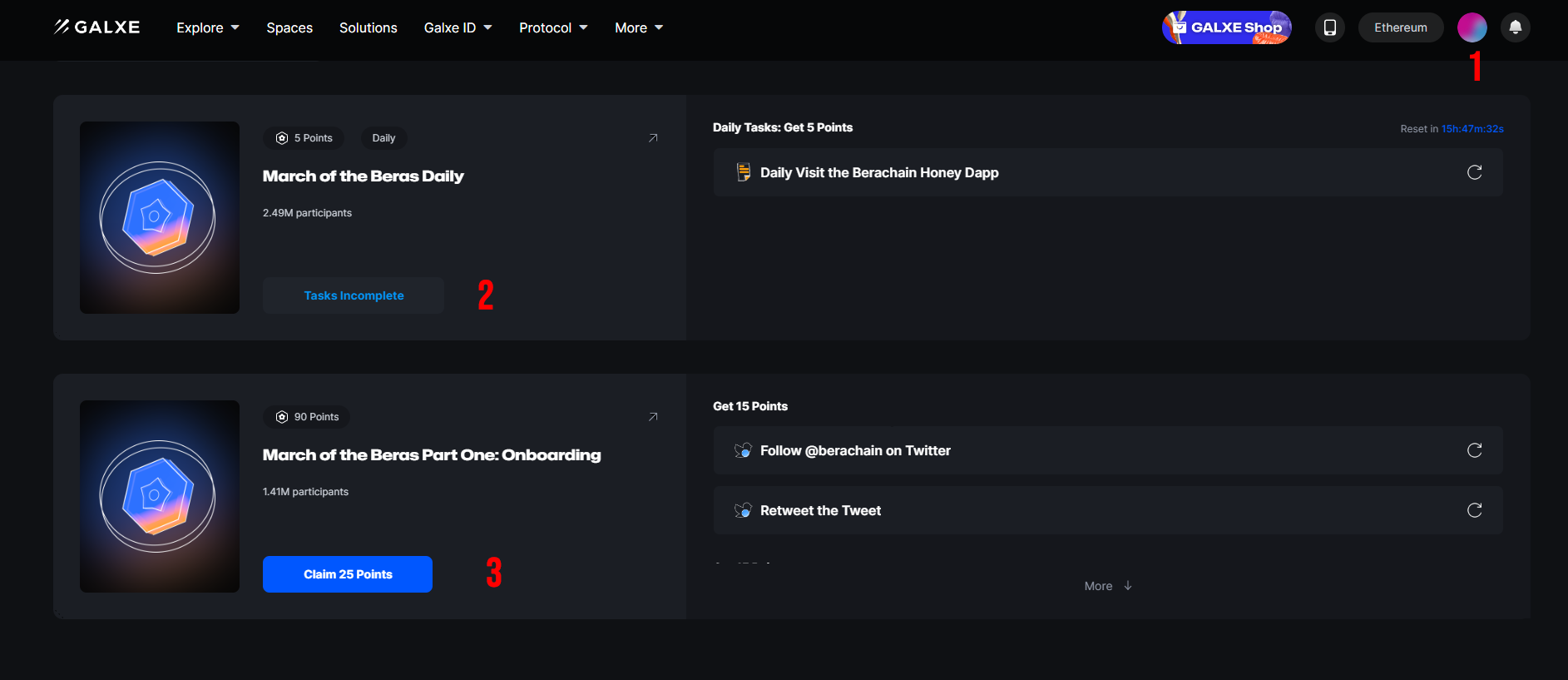Open the mobile app icon in header
The image size is (1568, 680).
pos(1330,27)
